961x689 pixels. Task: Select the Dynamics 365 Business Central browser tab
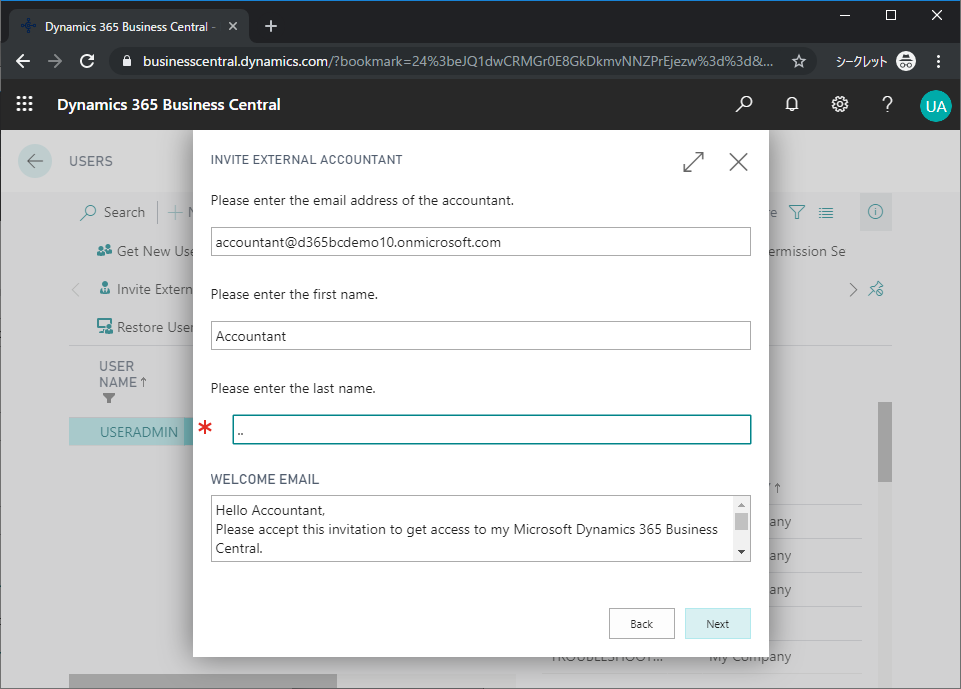point(129,26)
